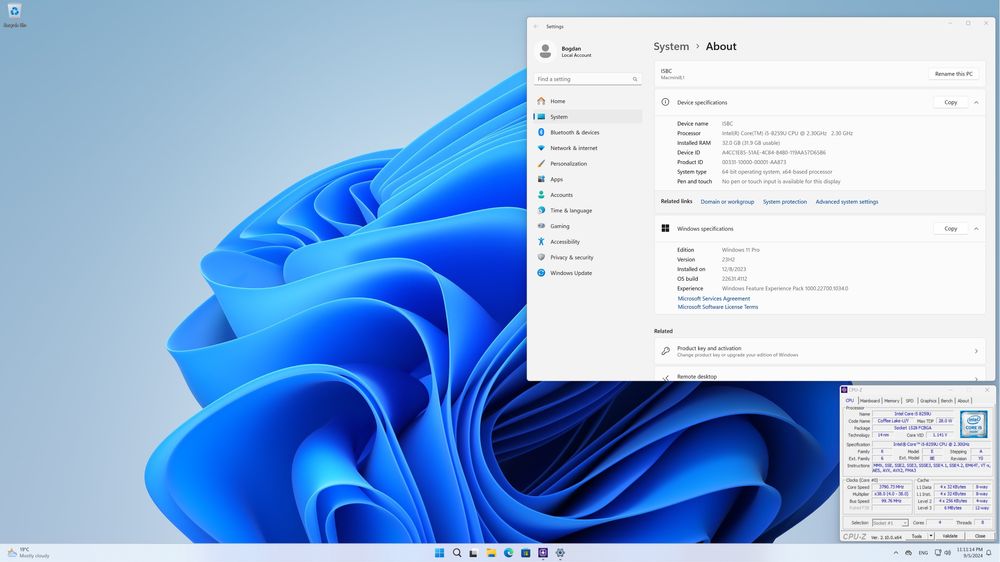Go to Network & internet settings

pos(587,148)
